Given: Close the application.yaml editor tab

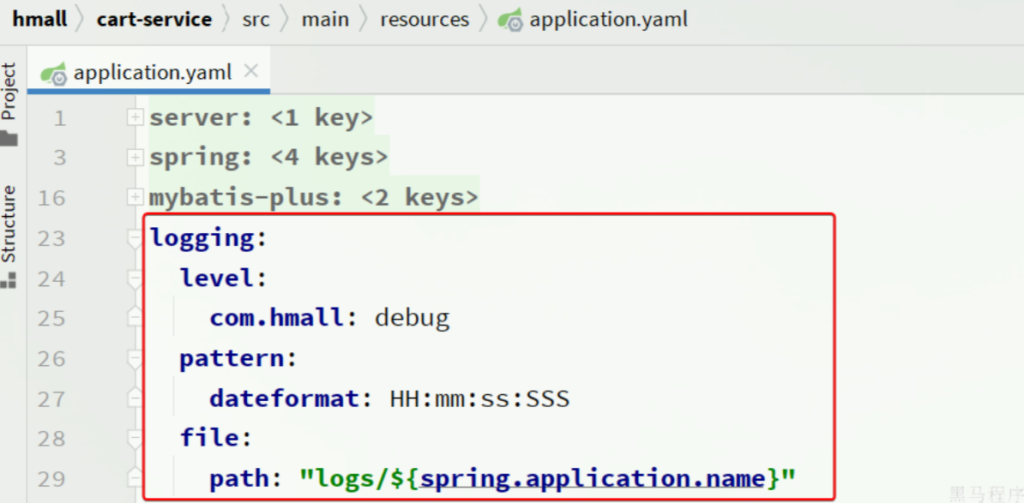Looking at the screenshot, I should point(251,71).
